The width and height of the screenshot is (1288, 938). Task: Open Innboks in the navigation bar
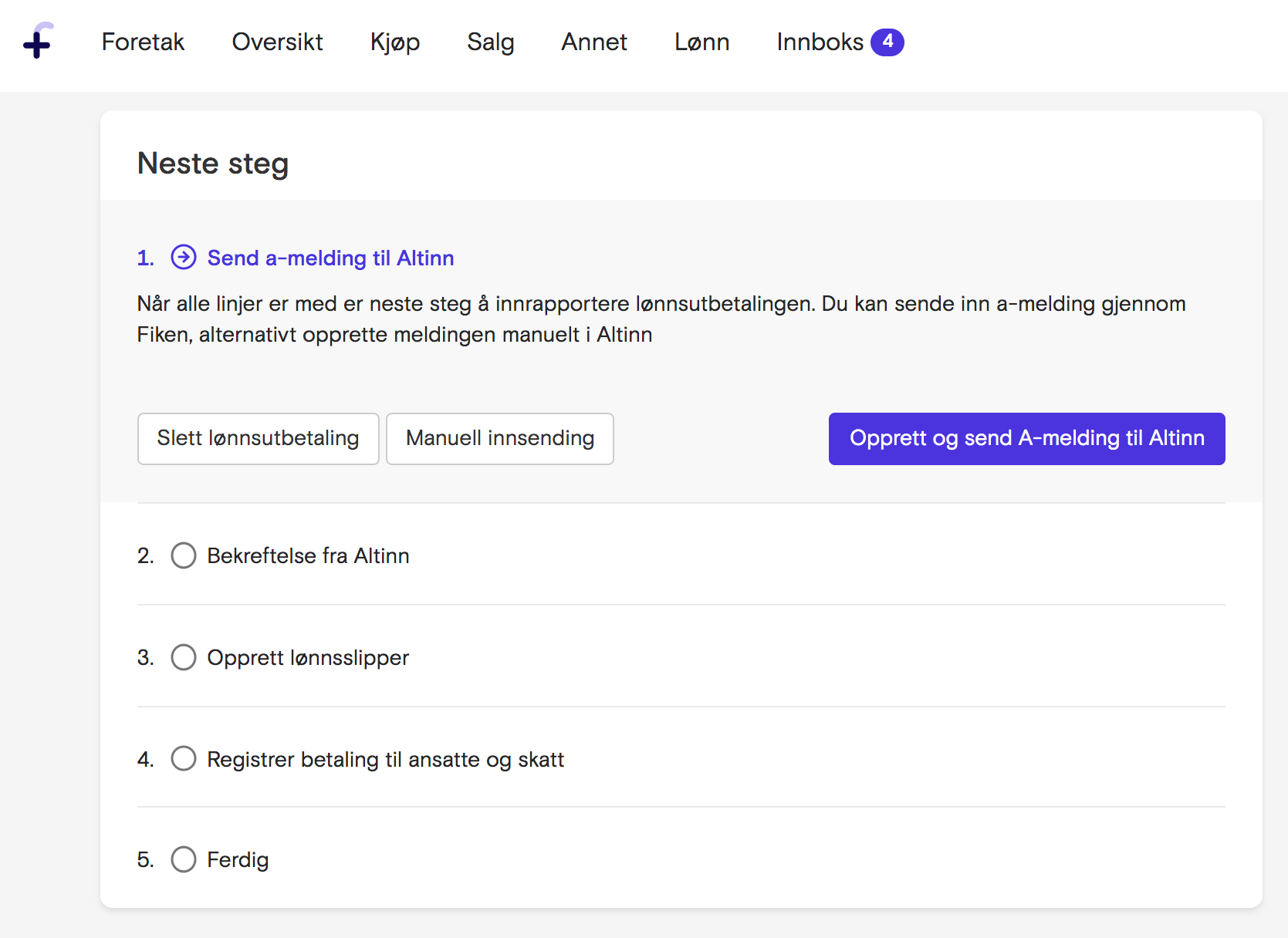tap(820, 42)
